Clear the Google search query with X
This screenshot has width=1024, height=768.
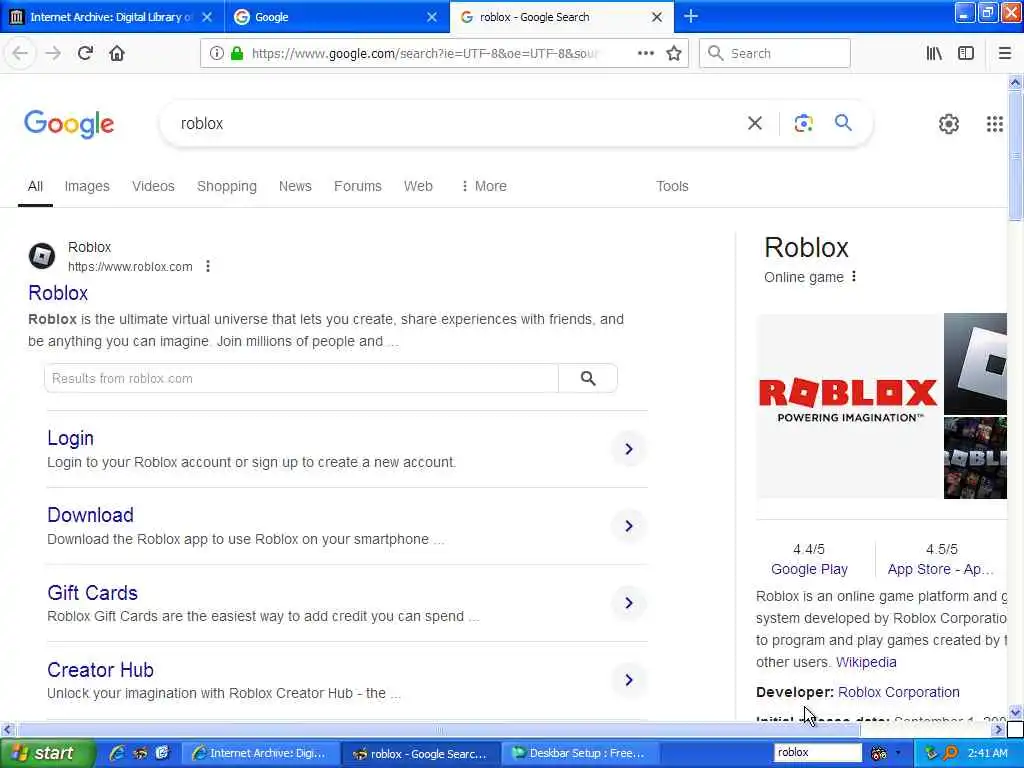coord(754,123)
